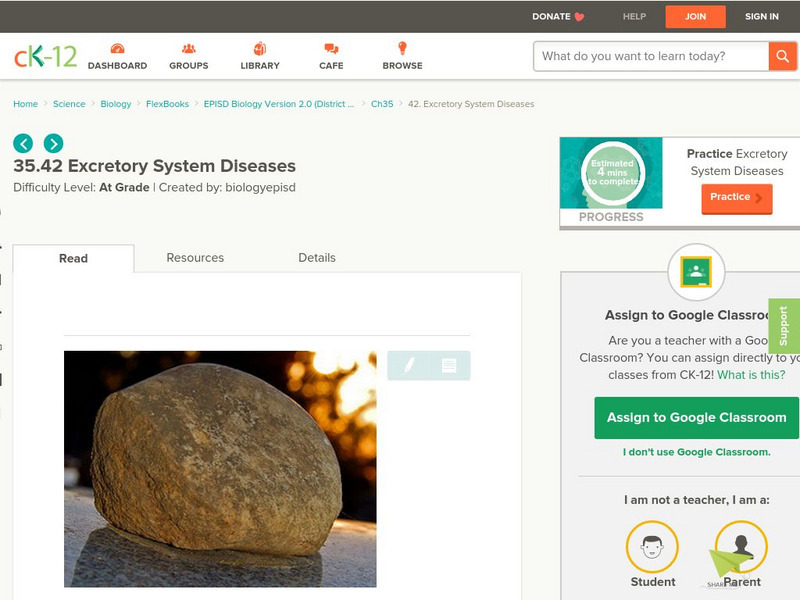Click 35.42 Excretory System Diseases heading
The height and width of the screenshot is (600, 800).
coord(155,166)
